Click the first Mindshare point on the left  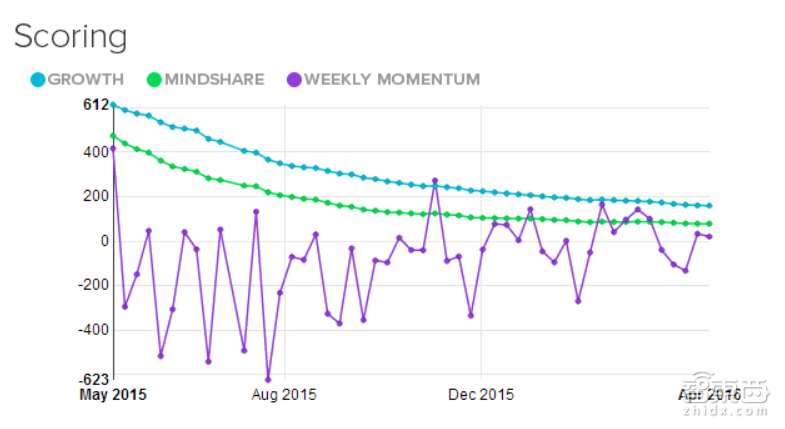[113, 136]
